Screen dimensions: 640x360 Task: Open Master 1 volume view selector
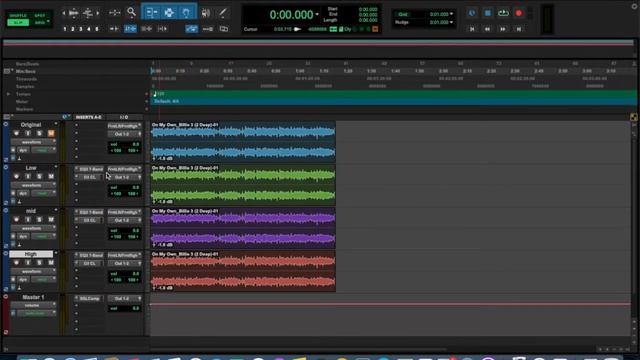[33, 305]
